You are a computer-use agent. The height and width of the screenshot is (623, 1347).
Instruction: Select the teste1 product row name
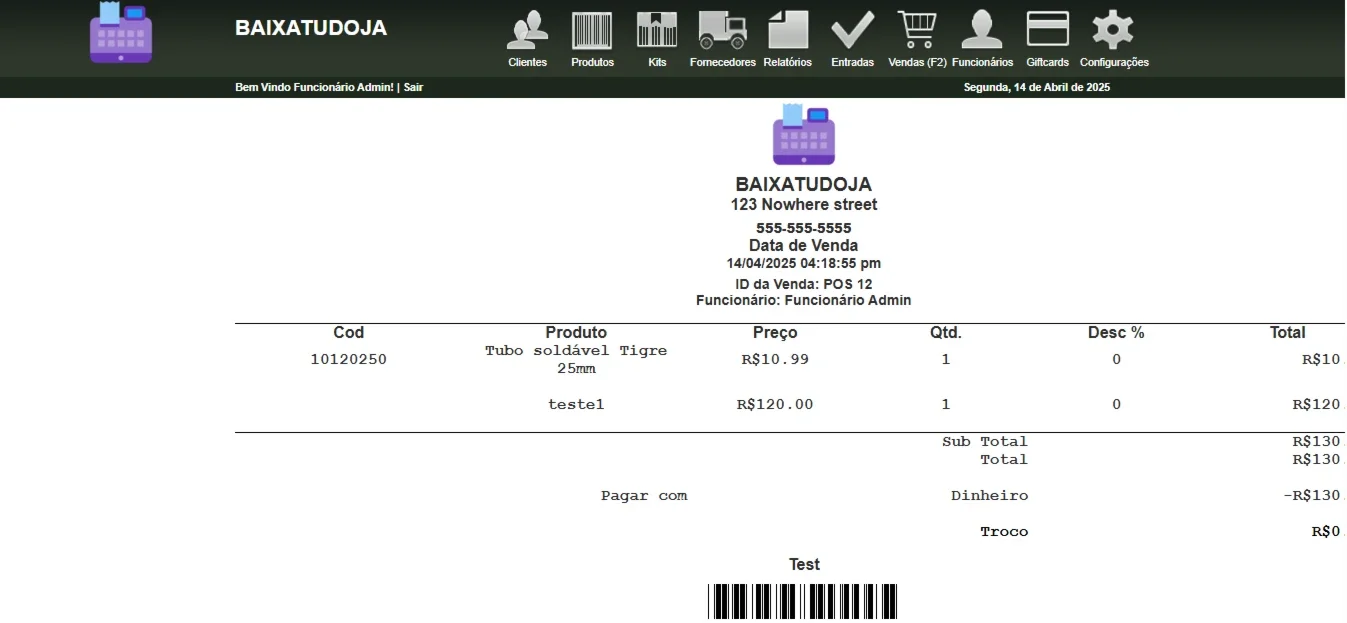pos(576,405)
